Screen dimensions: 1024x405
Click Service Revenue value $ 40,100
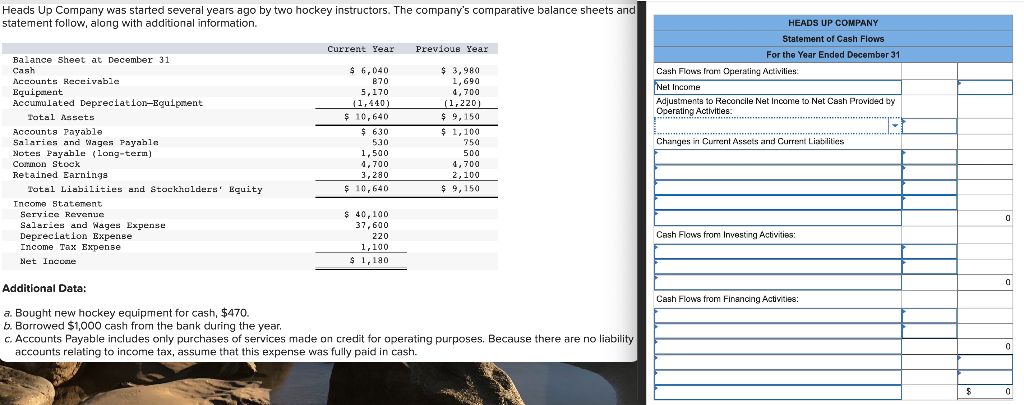(368, 214)
